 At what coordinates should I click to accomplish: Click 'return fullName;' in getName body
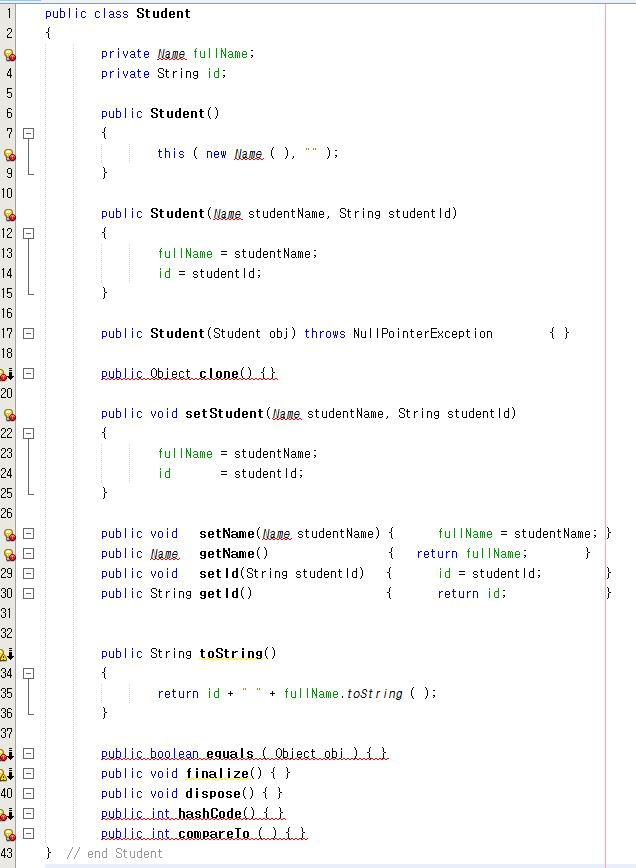[472, 554]
